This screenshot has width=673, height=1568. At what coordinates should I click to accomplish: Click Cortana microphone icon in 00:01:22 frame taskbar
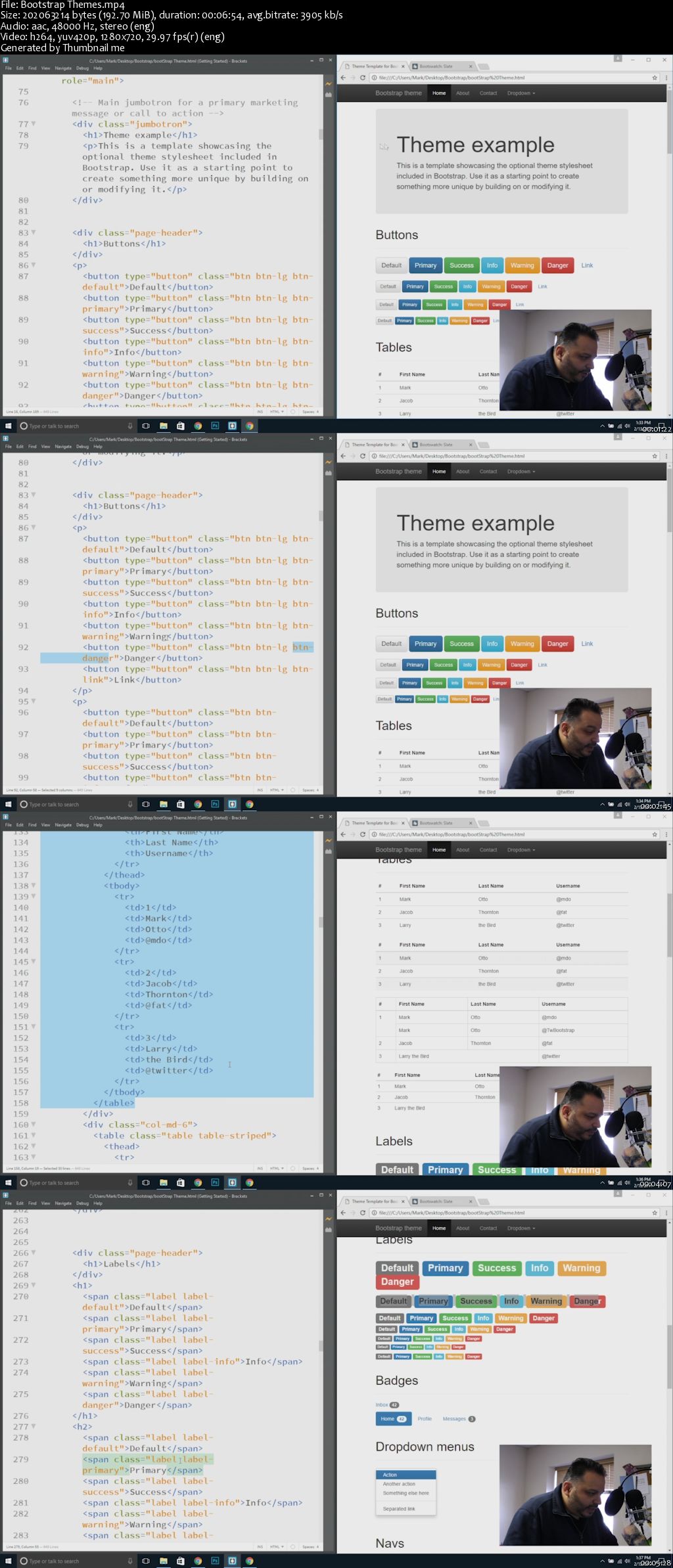pos(129,426)
